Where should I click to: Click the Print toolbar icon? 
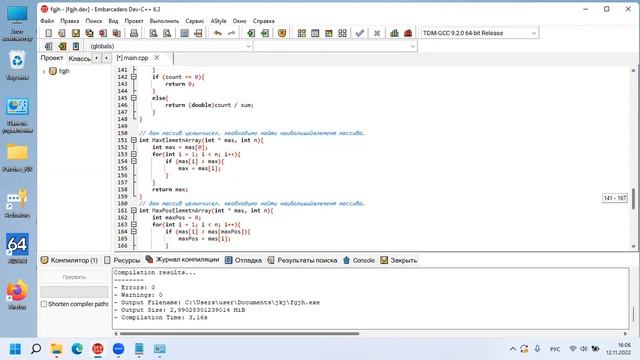click(134, 33)
